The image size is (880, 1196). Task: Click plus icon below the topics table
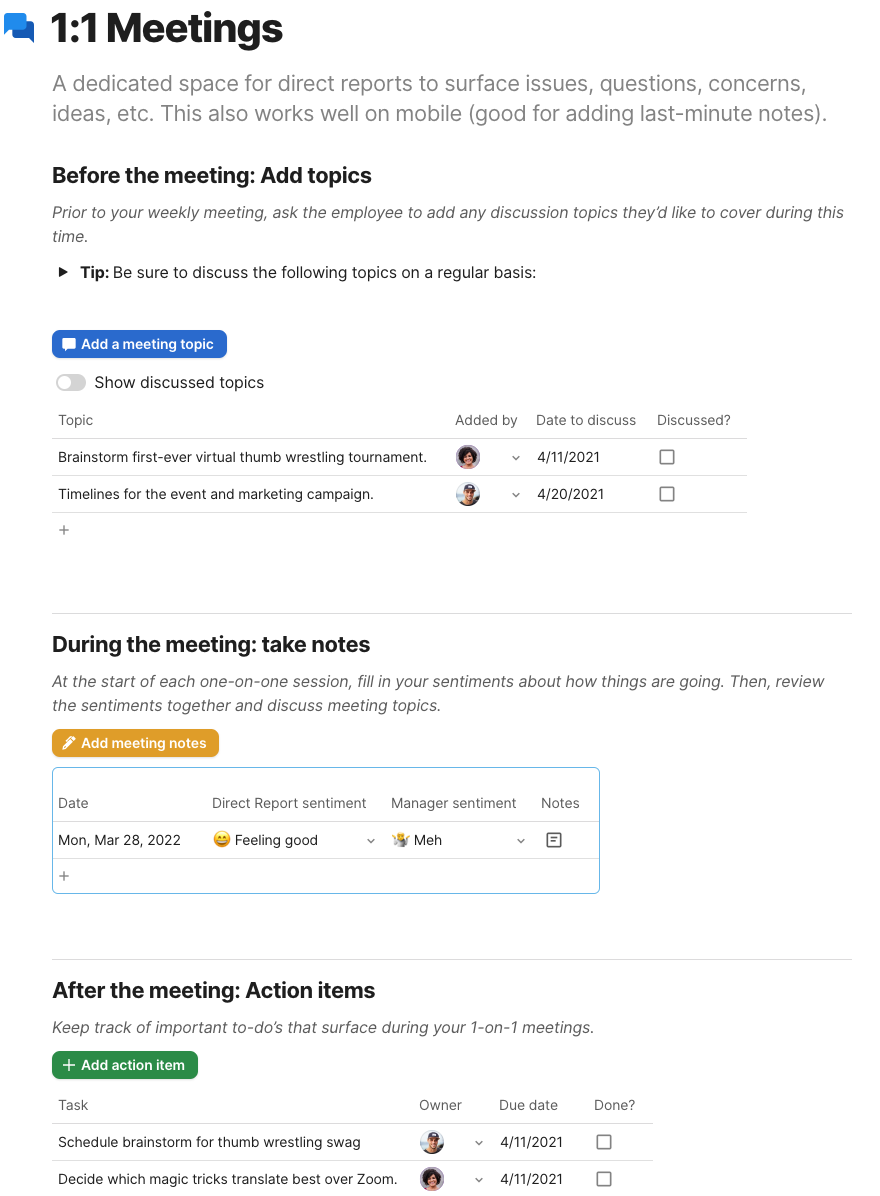coord(64,530)
